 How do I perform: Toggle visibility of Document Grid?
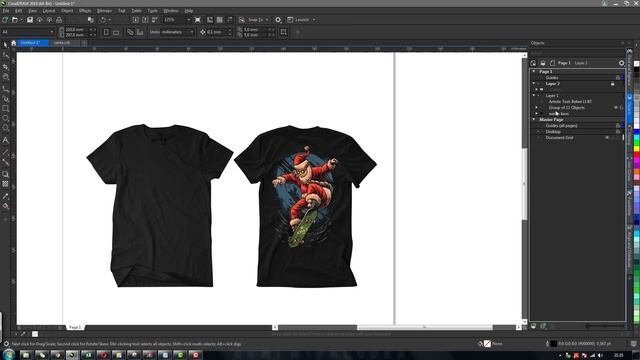(607, 138)
